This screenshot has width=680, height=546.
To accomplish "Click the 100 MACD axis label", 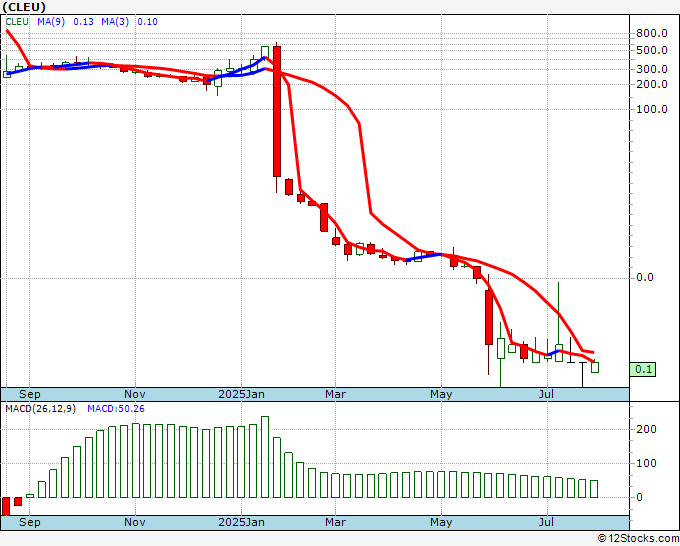I will click(646, 463).
